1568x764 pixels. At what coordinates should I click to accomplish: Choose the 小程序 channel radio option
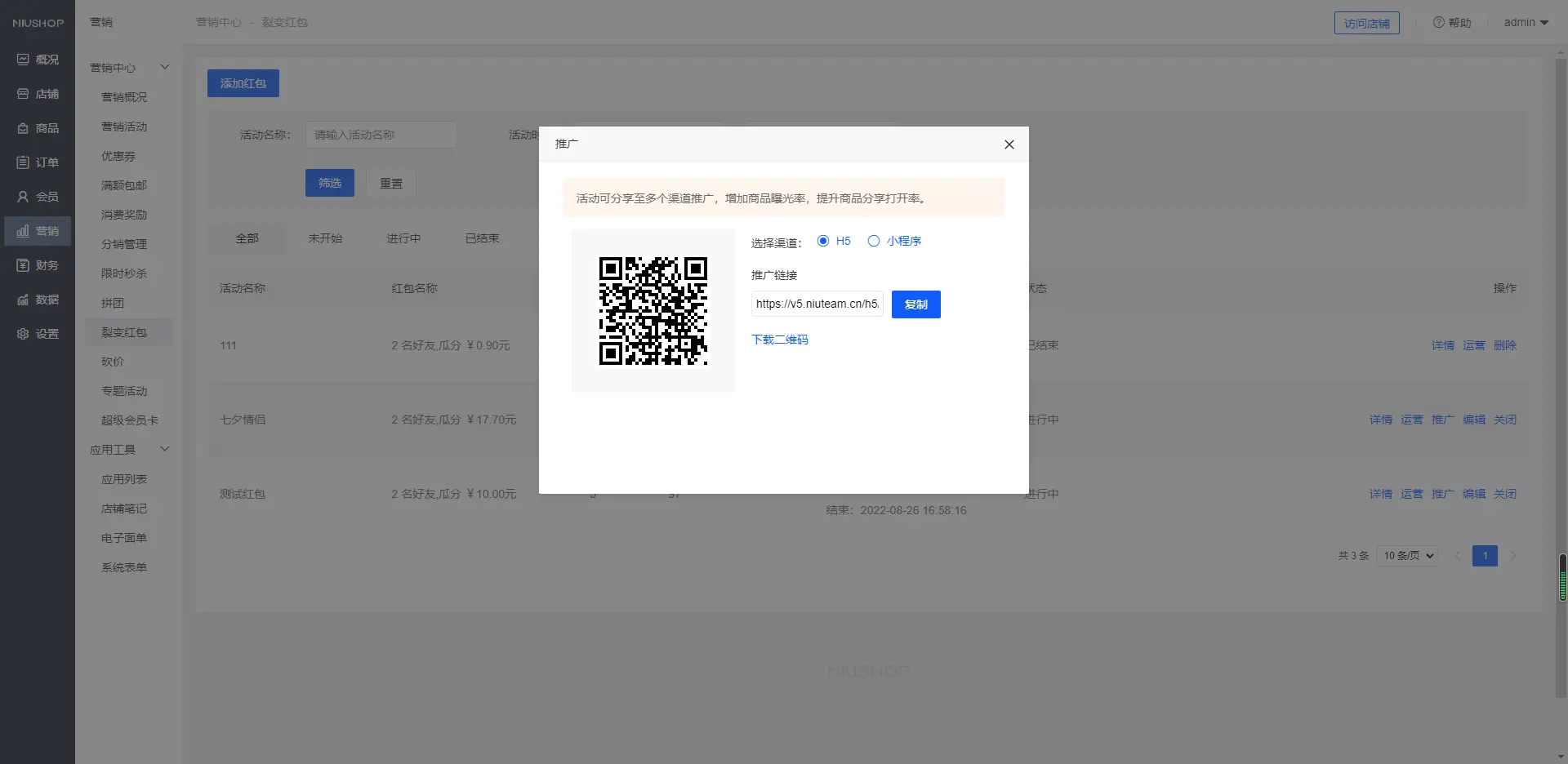[874, 241]
